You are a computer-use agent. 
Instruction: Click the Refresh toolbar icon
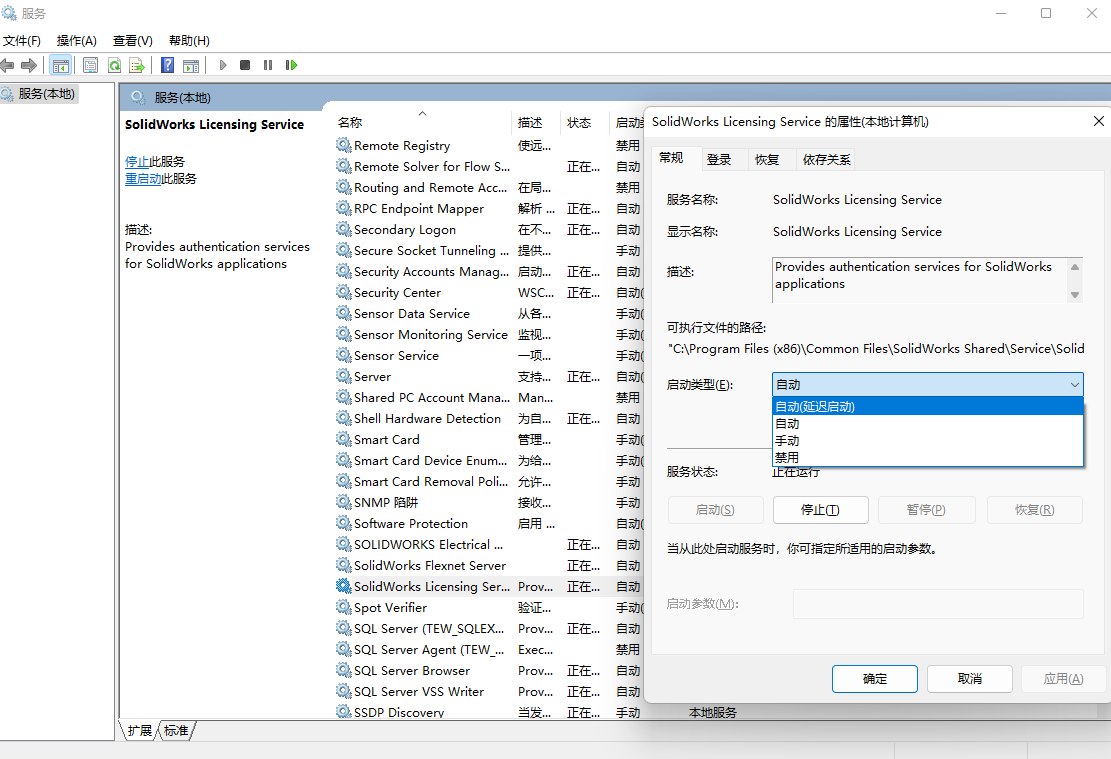pyautogui.click(x=114, y=65)
